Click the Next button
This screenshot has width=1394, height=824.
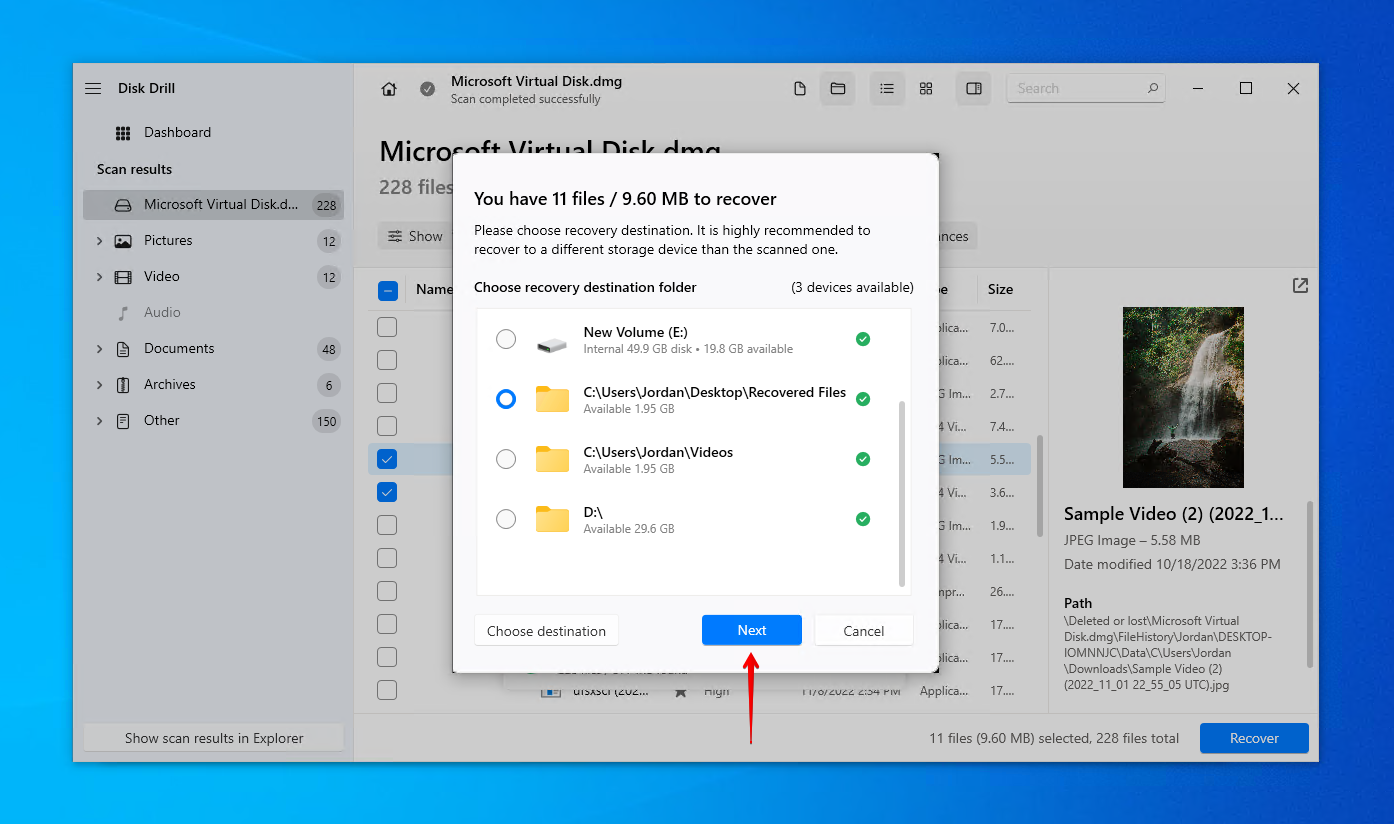(752, 630)
